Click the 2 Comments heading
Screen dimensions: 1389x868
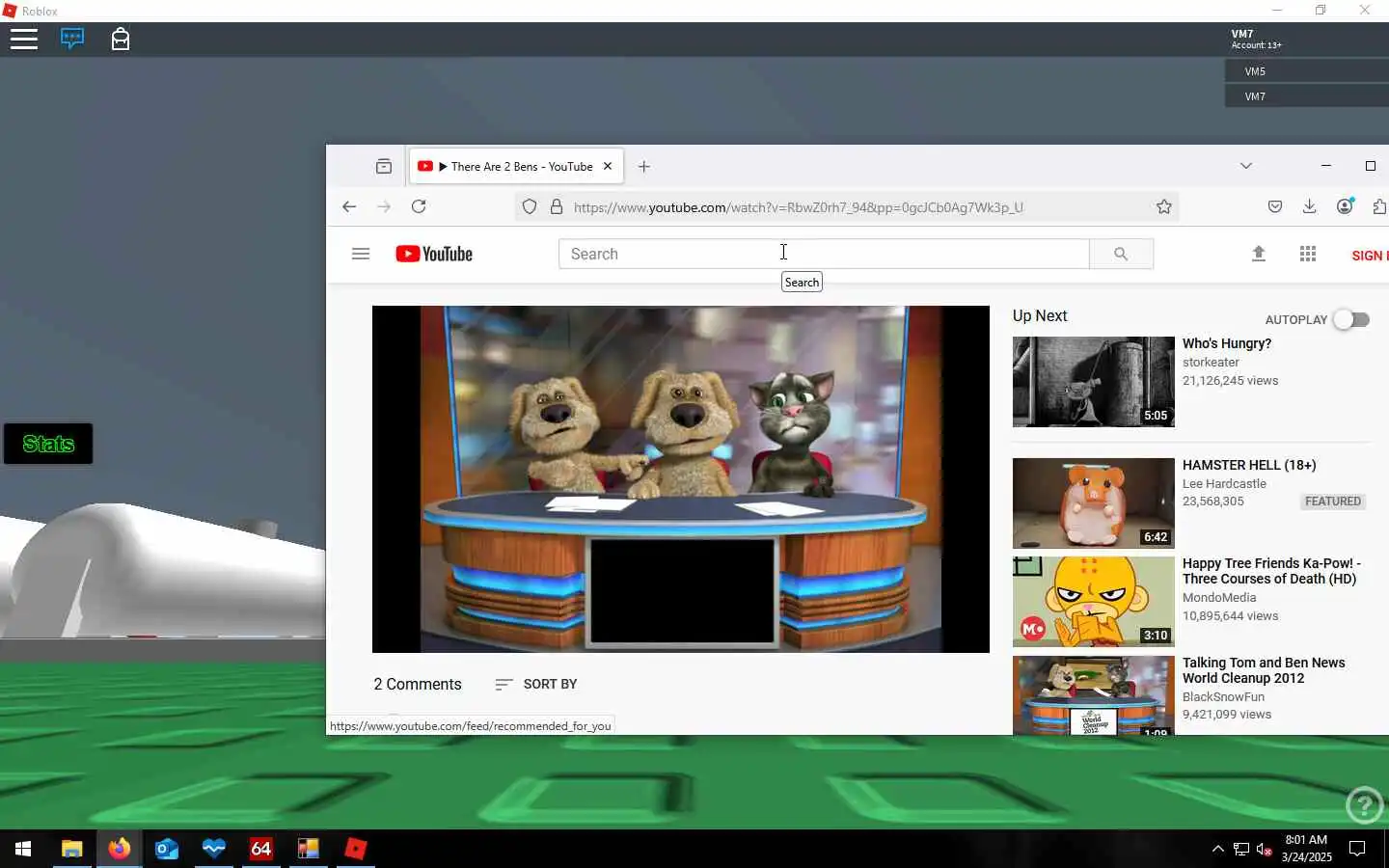tap(418, 684)
